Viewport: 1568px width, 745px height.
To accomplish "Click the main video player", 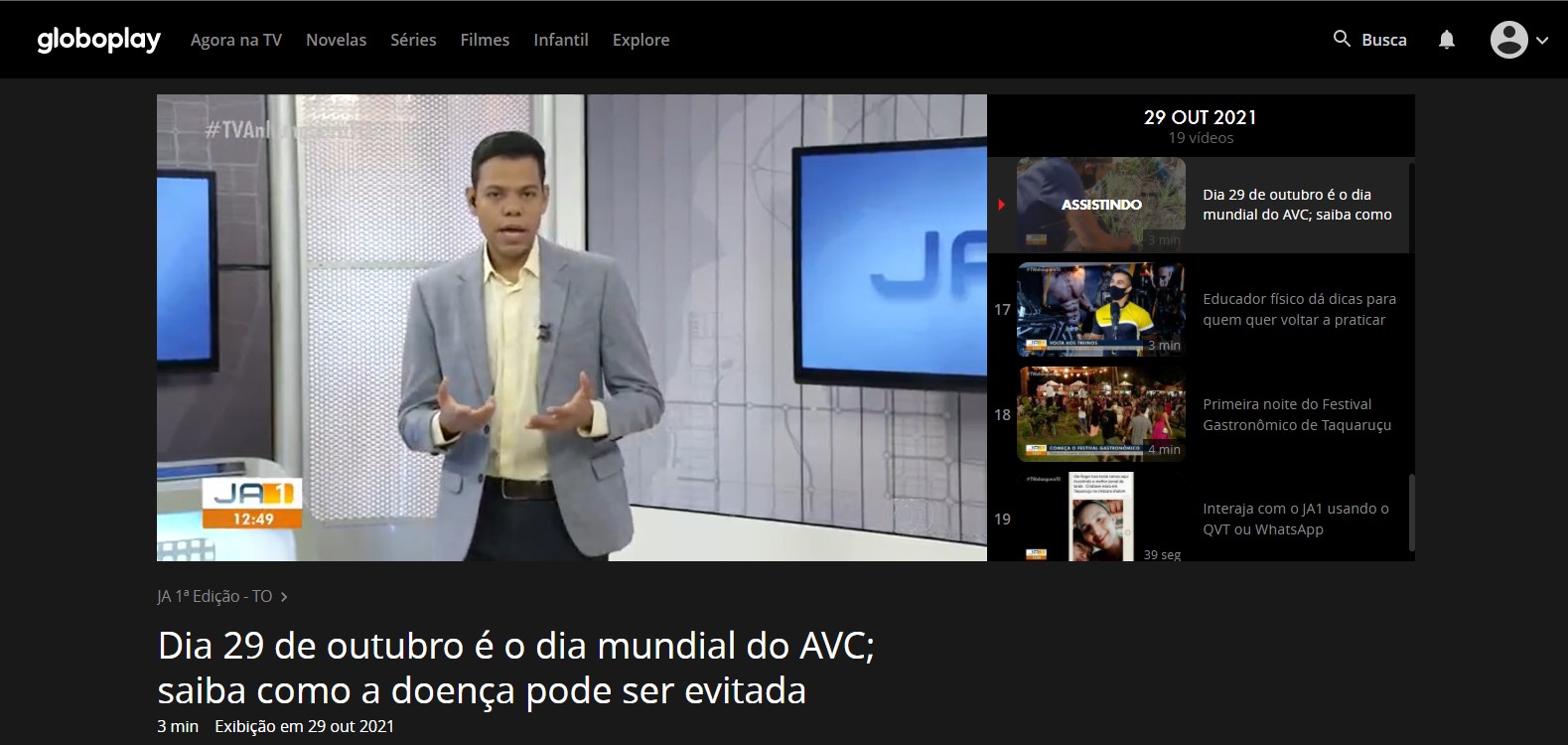I will (572, 328).
